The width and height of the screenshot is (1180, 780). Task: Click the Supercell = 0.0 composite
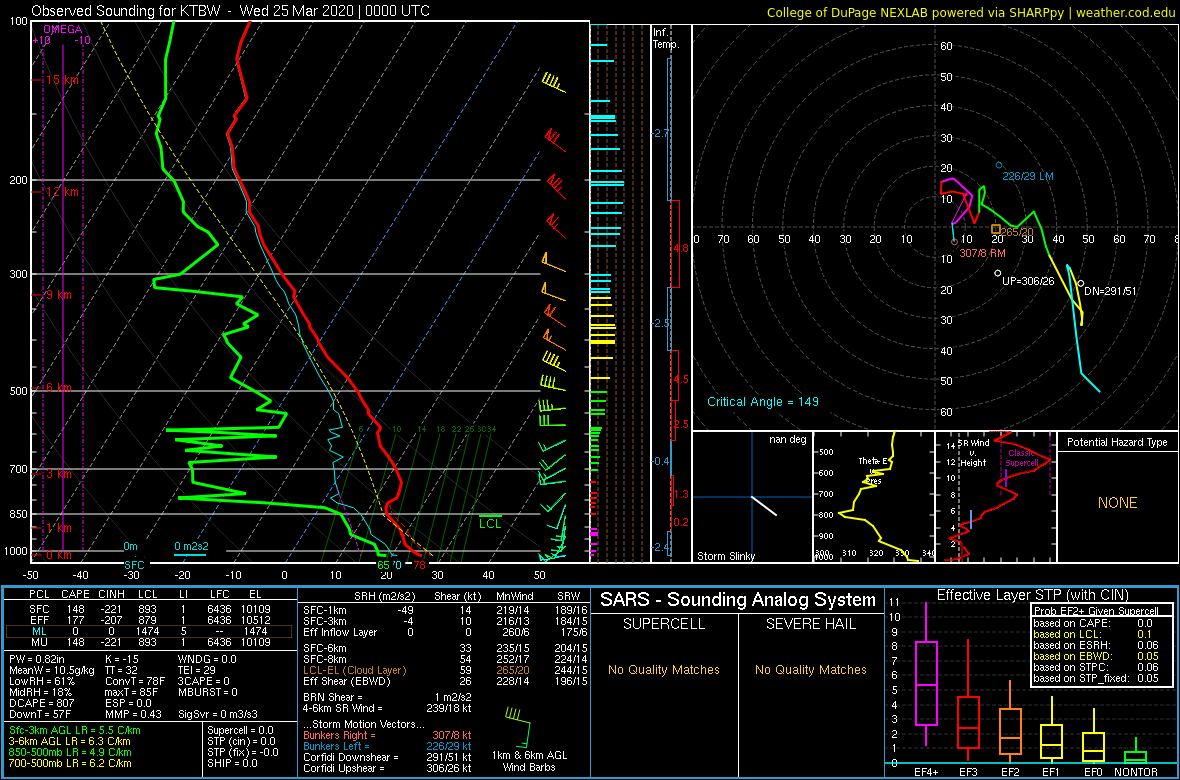coord(240,730)
